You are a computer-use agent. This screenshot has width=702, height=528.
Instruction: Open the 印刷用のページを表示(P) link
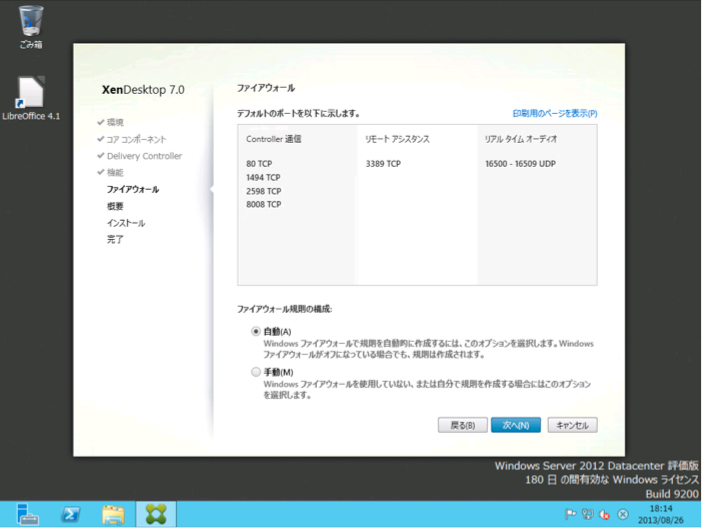click(x=555, y=113)
